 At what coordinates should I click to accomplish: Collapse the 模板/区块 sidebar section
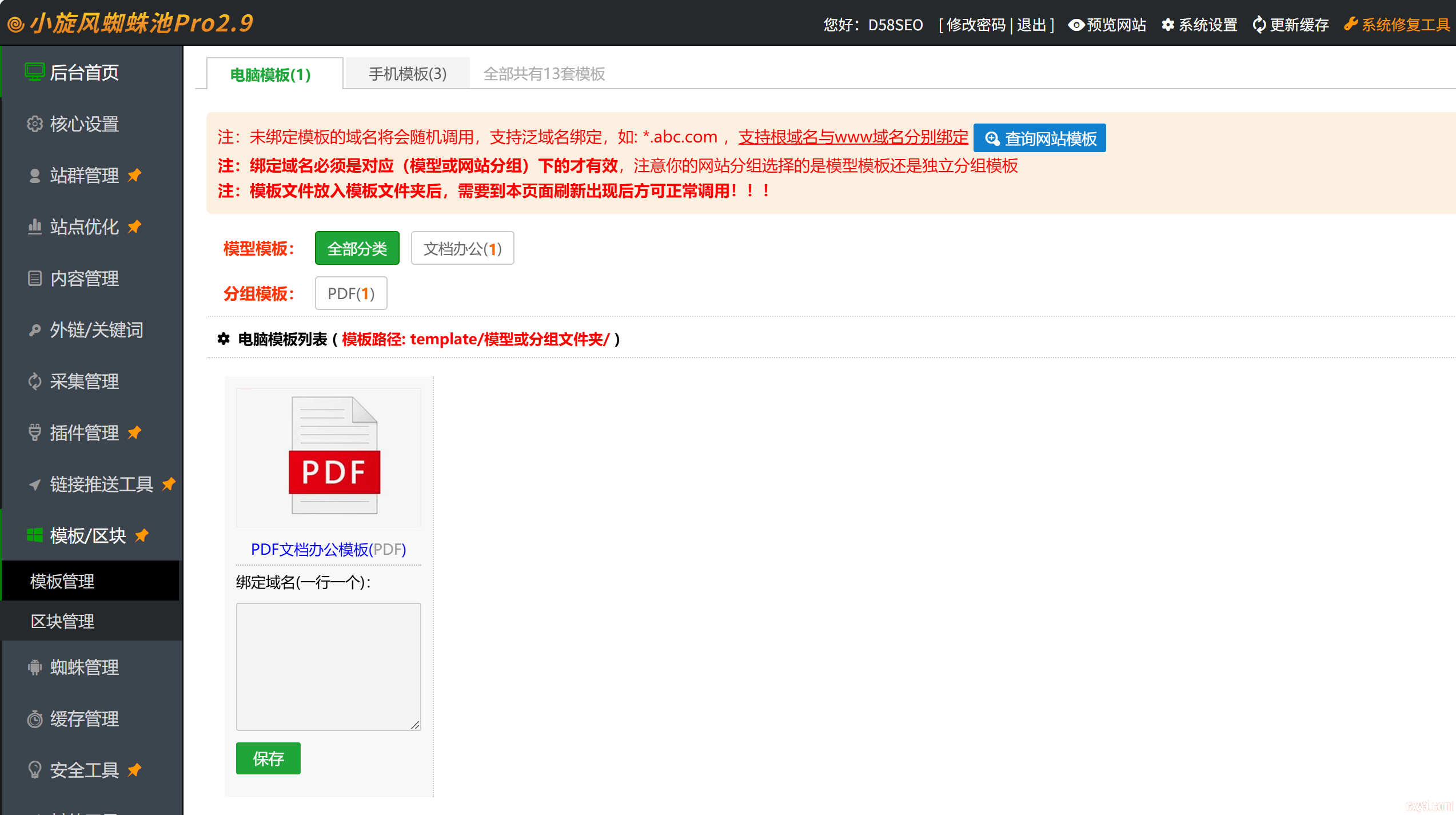click(x=87, y=536)
